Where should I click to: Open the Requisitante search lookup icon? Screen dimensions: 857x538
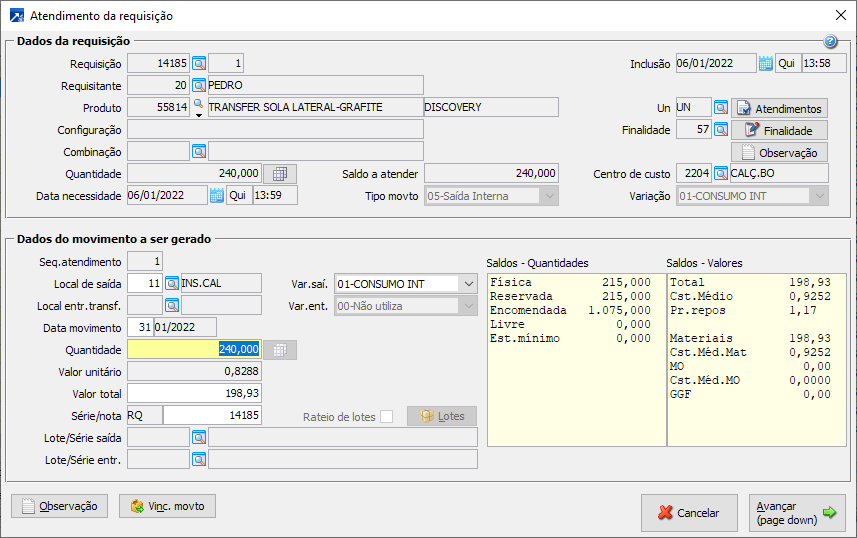tap(198, 85)
